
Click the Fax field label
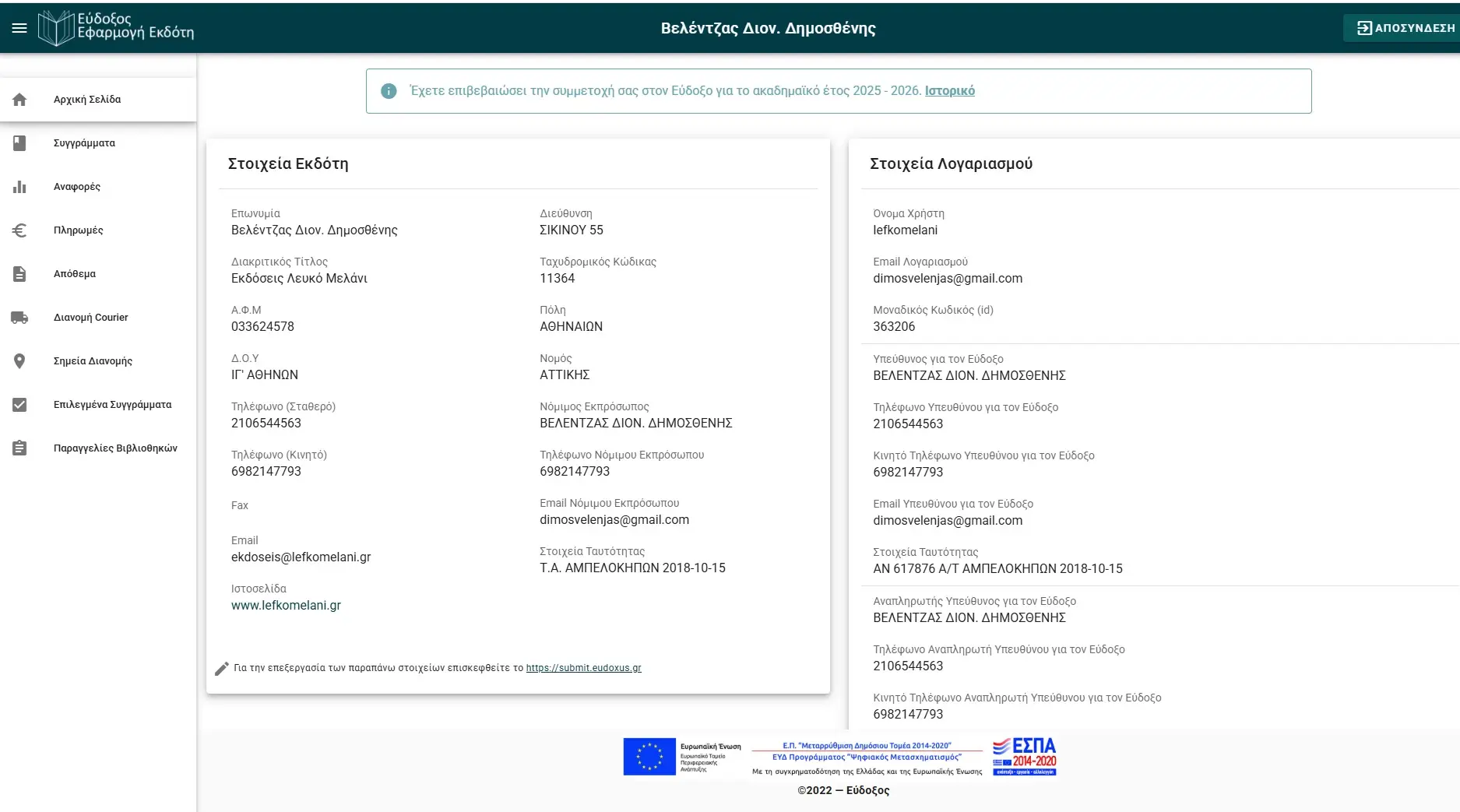tap(240, 505)
